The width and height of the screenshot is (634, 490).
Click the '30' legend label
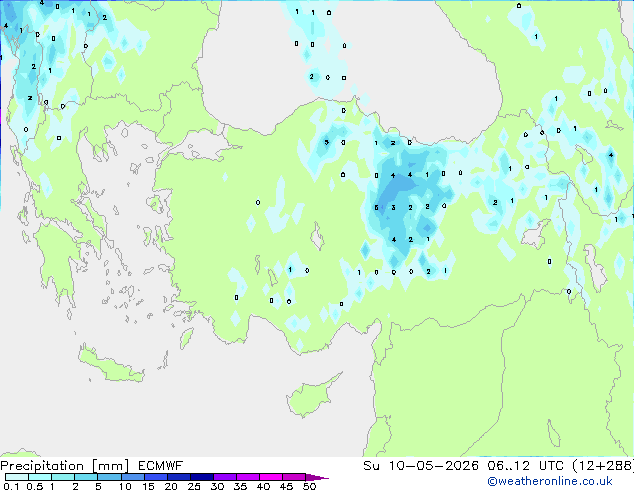tap(217, 486)
